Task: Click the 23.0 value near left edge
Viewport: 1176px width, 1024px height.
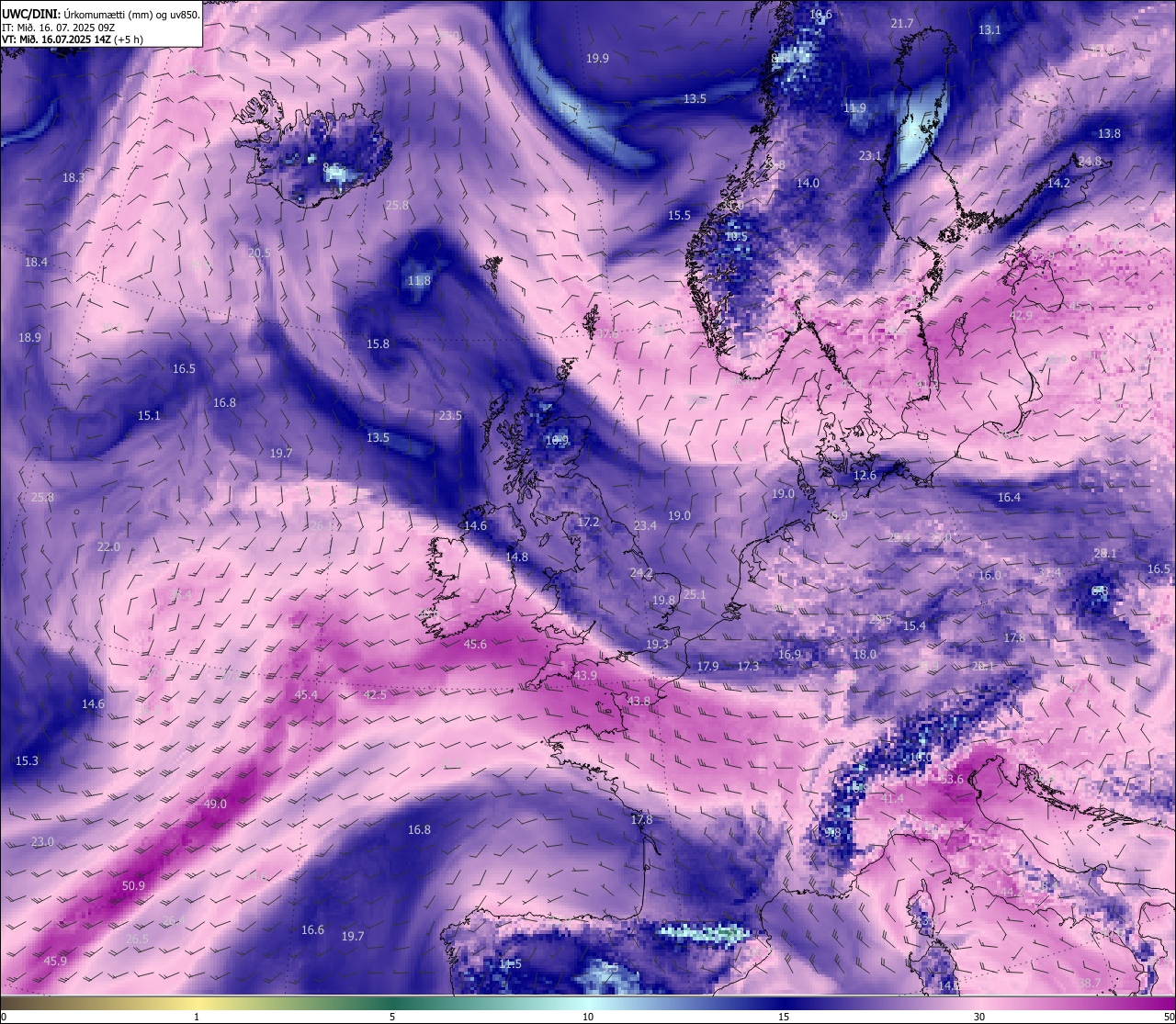Action: [x=42, y=841]
